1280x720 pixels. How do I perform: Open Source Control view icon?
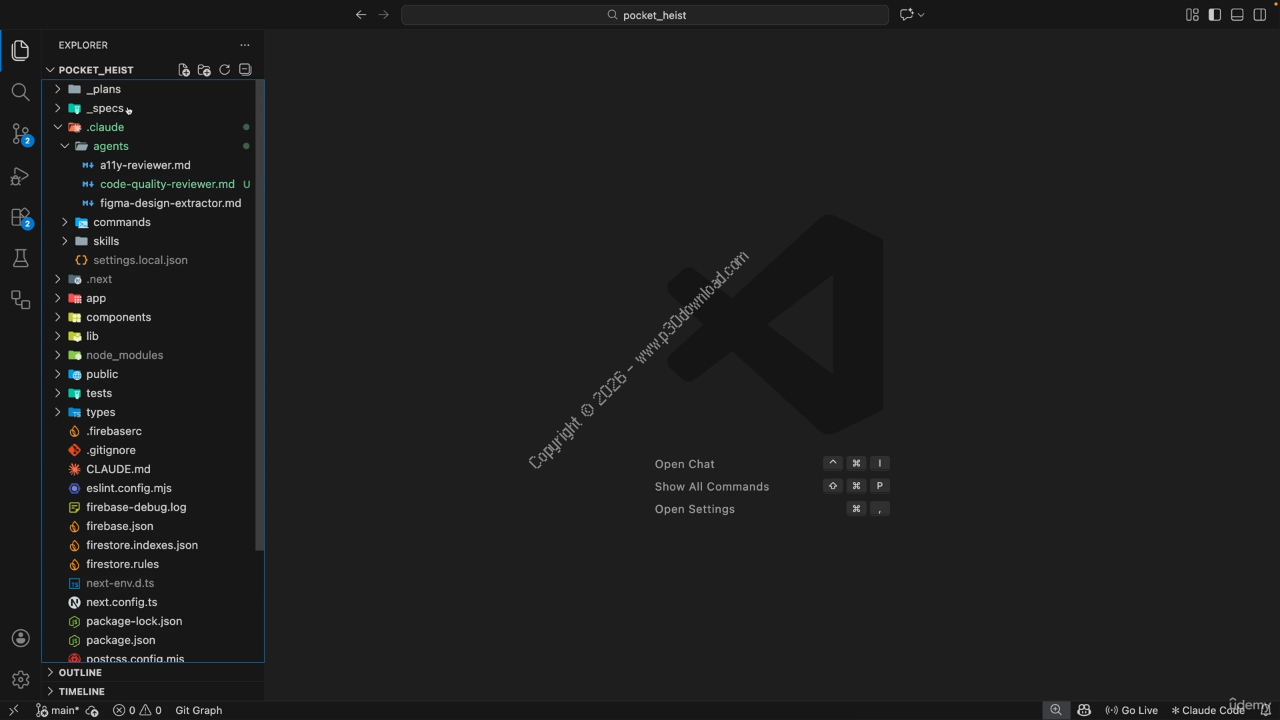click(x=20, y=134)
